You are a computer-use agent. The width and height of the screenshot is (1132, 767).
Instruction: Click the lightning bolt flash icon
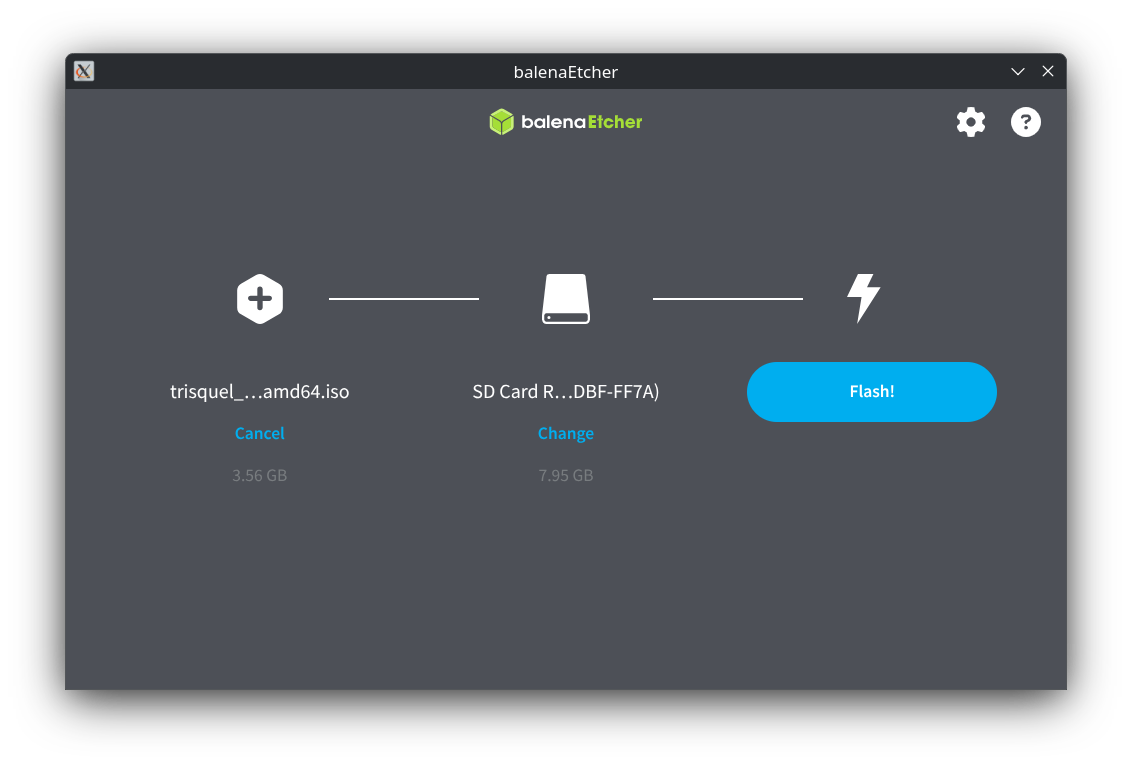pyautogui.click(x=863, y=298)
